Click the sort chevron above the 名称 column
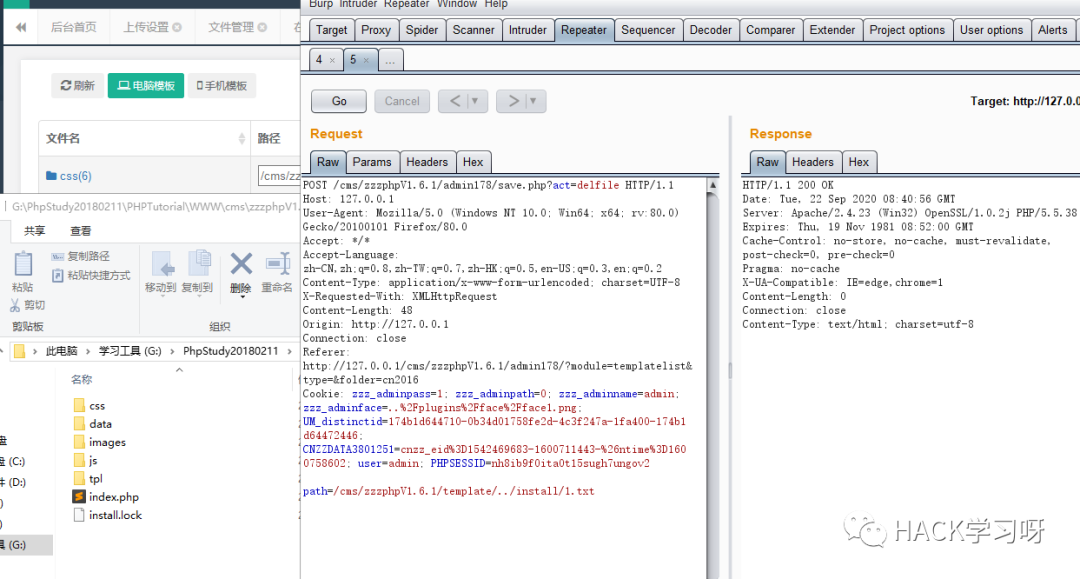This screenshot has height=579, width=1080. tap(179, 370)
